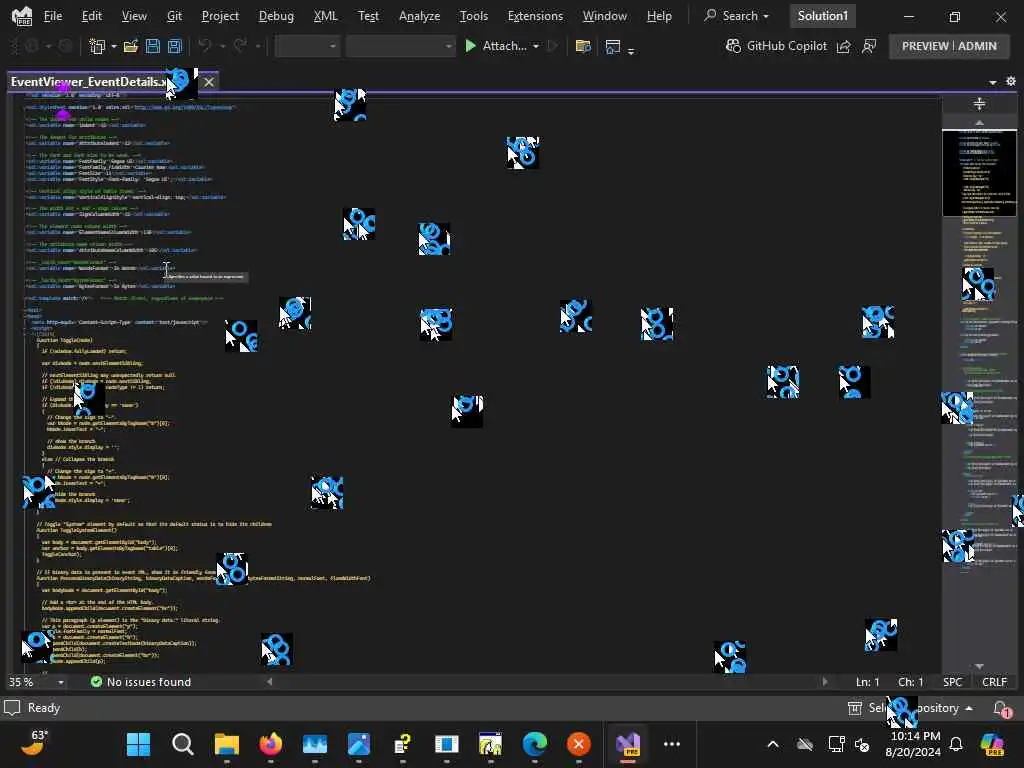Click the window layout toolbar icon

click(x=613, y=46)
